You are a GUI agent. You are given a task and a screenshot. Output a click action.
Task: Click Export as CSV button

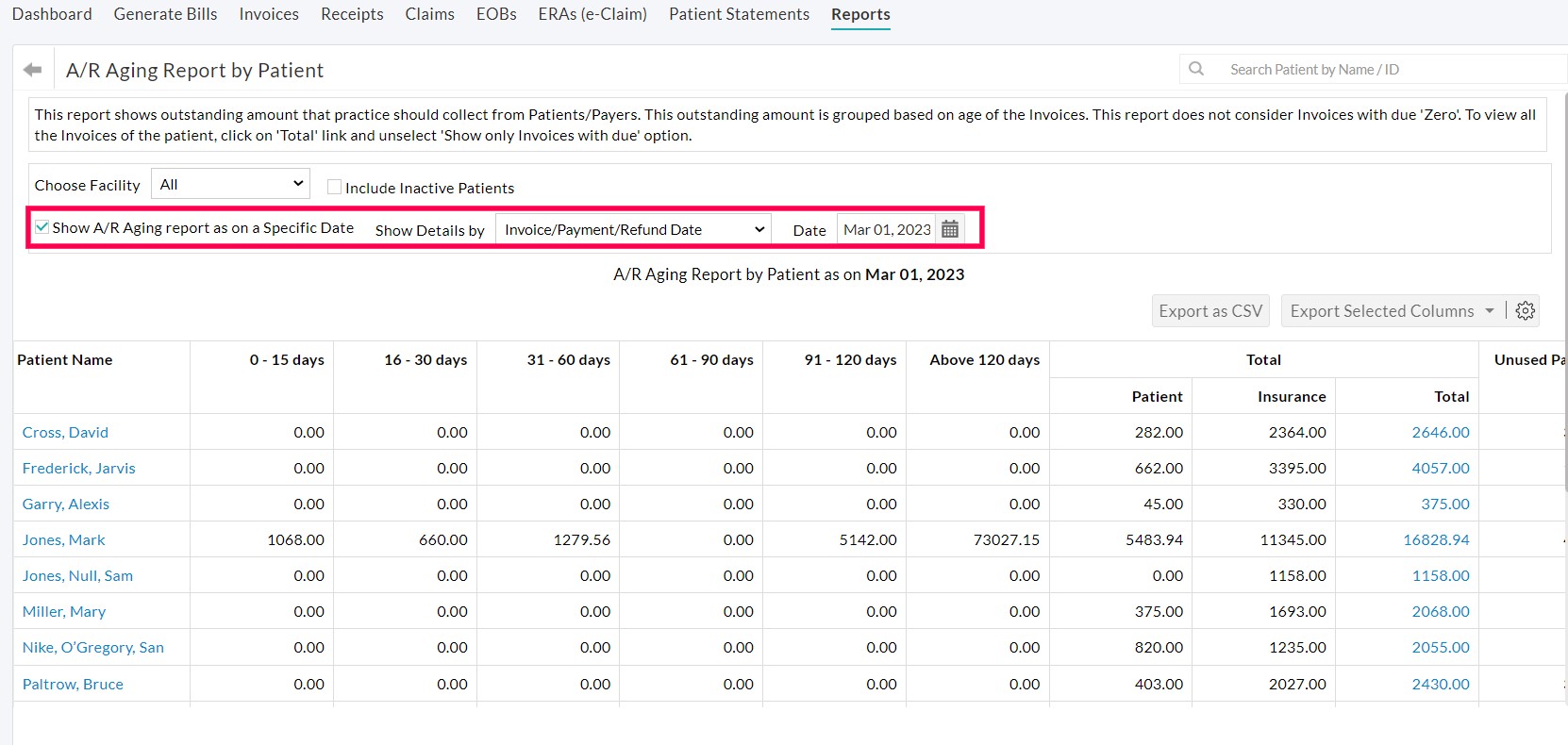(1209, 311)
